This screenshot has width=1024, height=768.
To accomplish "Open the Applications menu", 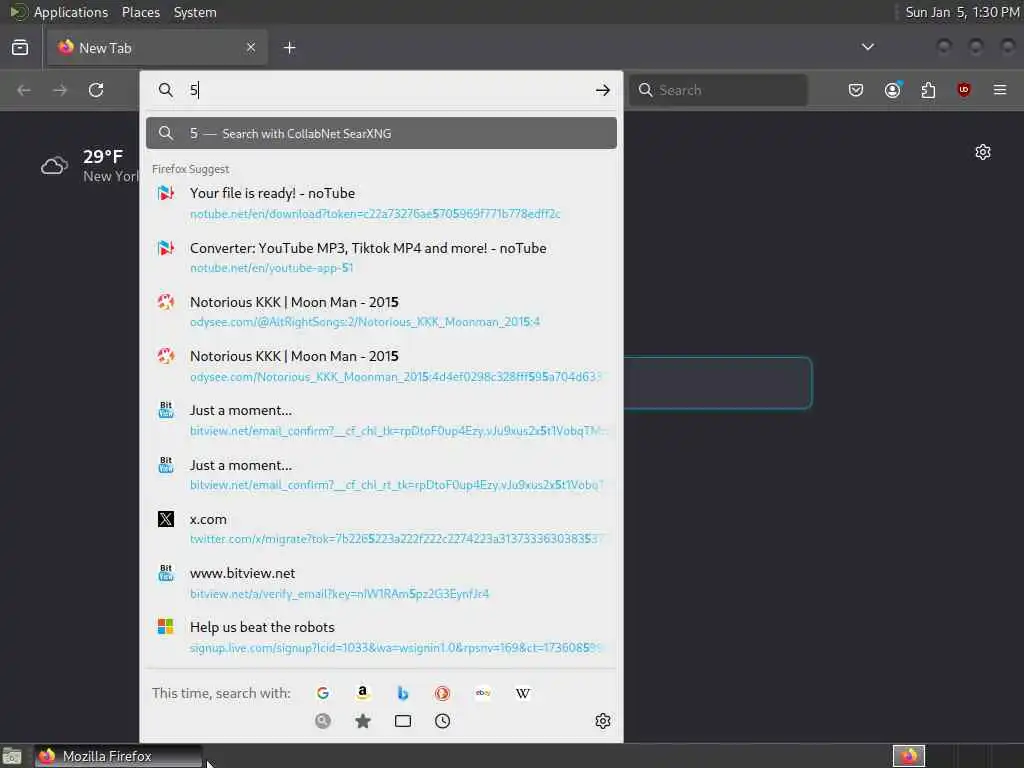I will pos(71,12).
